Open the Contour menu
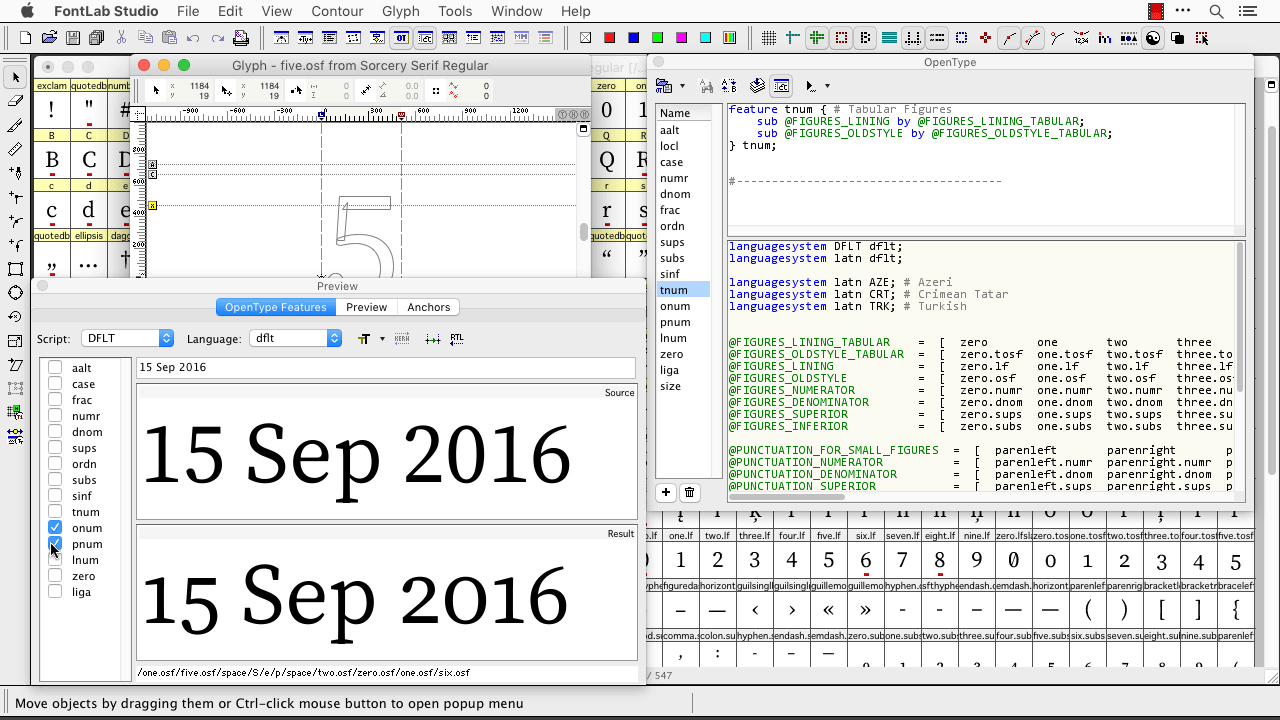Image resolution: width=1280 pixels, height=720 pixels. click(337, 11)
